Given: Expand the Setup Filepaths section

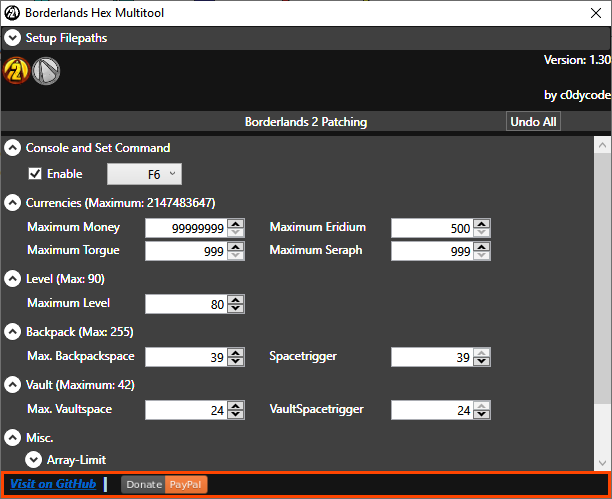Looking at the screenshot, I should pyautogui.click(x=12, y=38).
